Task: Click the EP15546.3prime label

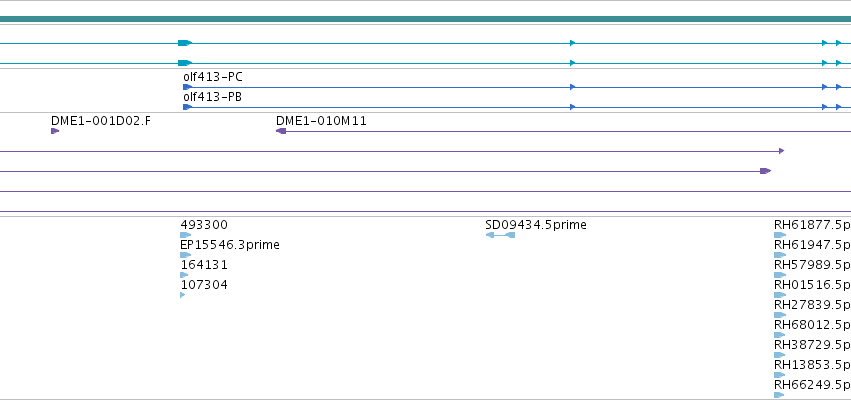Action: 230,245
